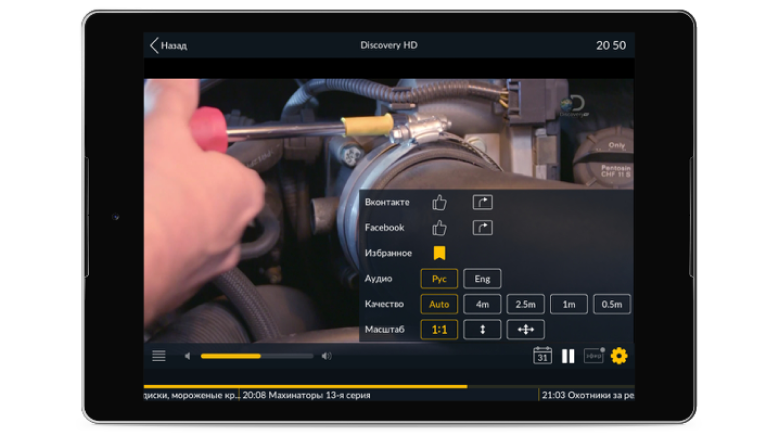
Task: Pause the video playback
Action: click(x=568, y=356)
